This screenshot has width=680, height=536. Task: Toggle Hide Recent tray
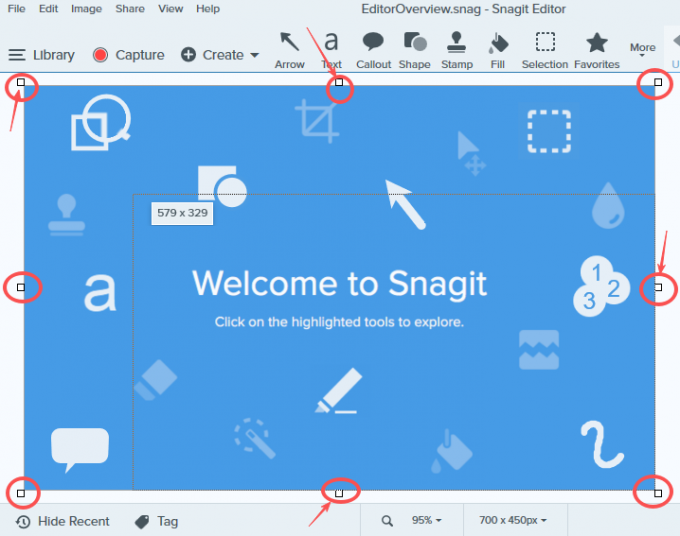pos(63,521)
